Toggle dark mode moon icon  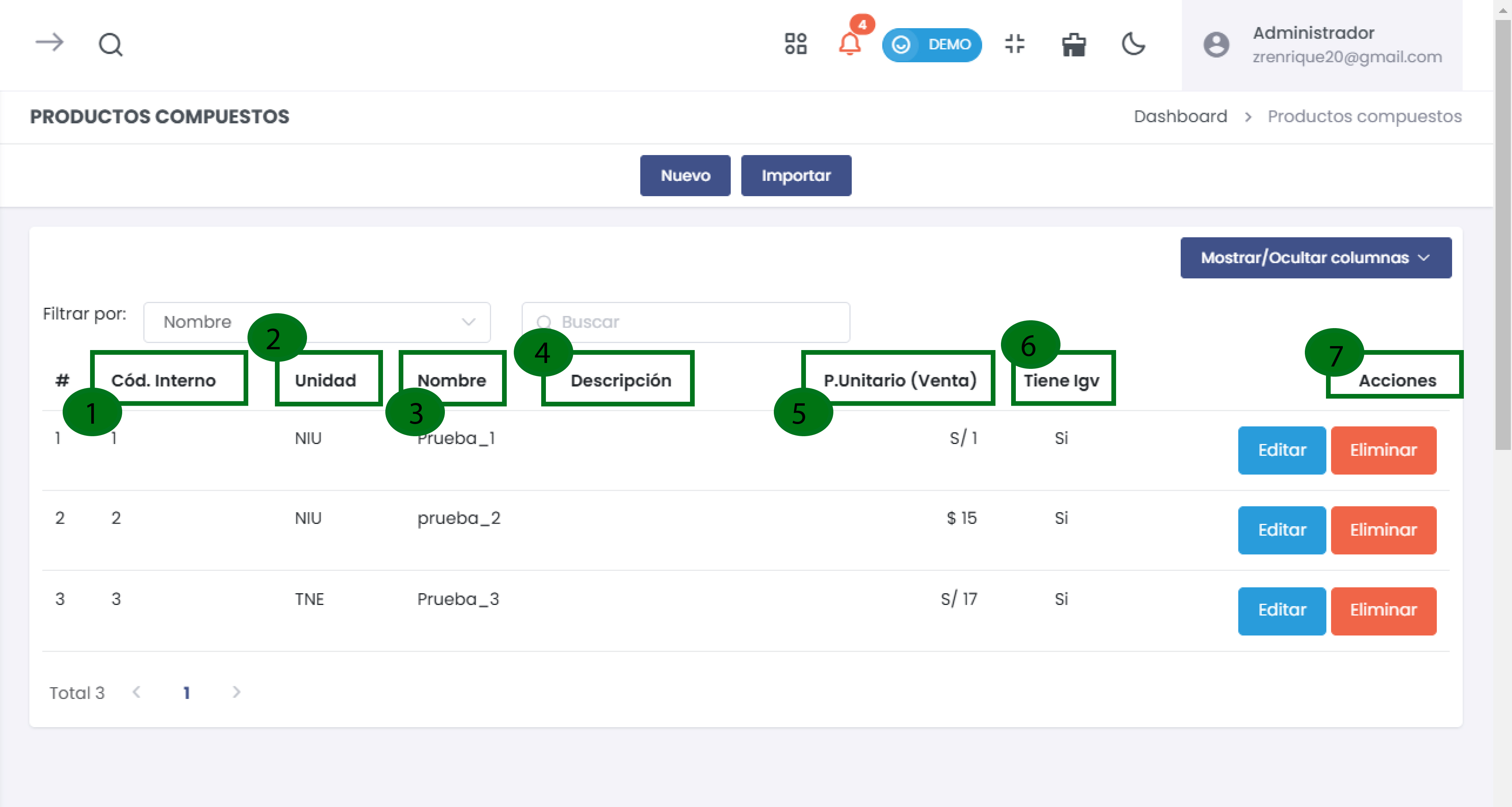point(1133,44)
